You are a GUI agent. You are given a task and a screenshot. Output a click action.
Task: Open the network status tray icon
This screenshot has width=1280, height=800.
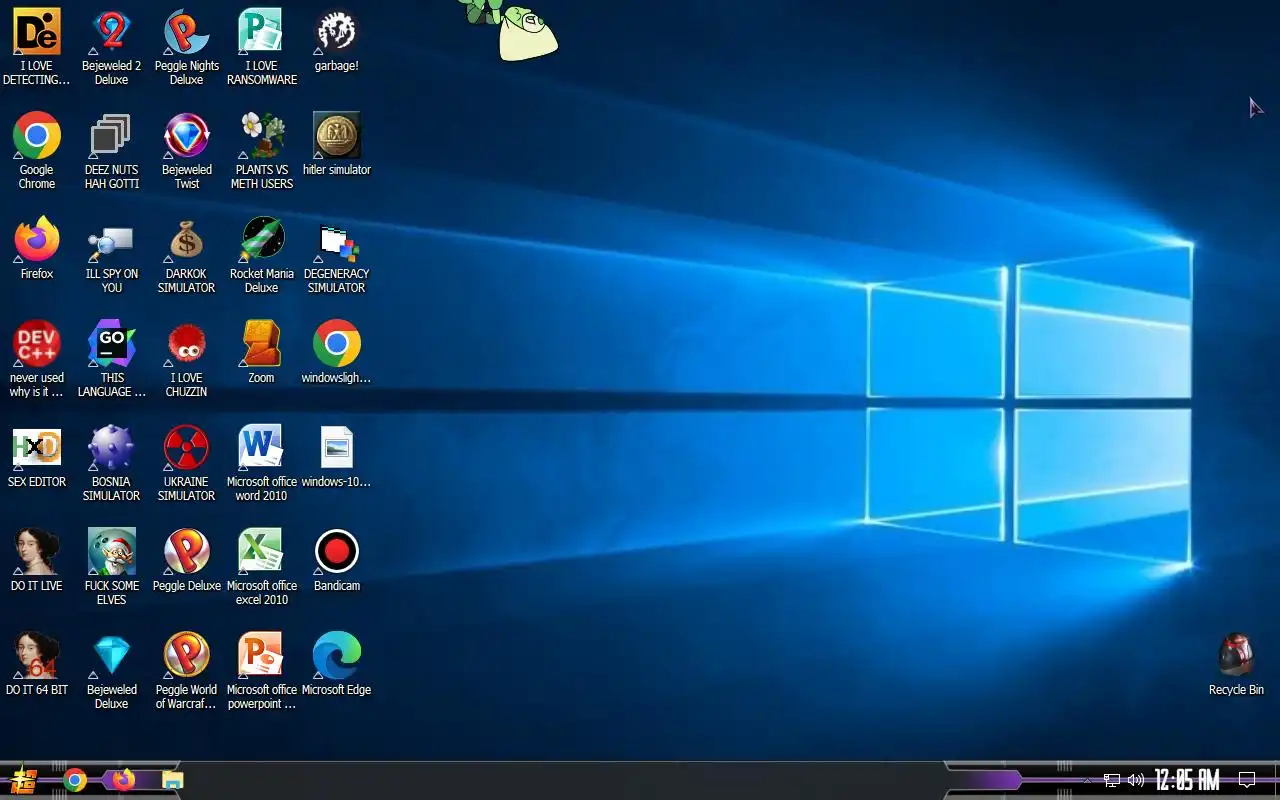coord(1112,780)
